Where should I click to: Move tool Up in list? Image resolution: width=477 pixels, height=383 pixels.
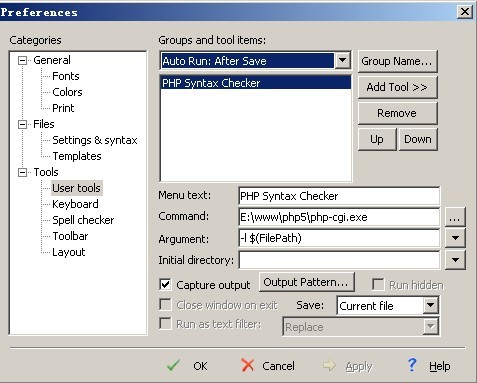tap(377, 139)
